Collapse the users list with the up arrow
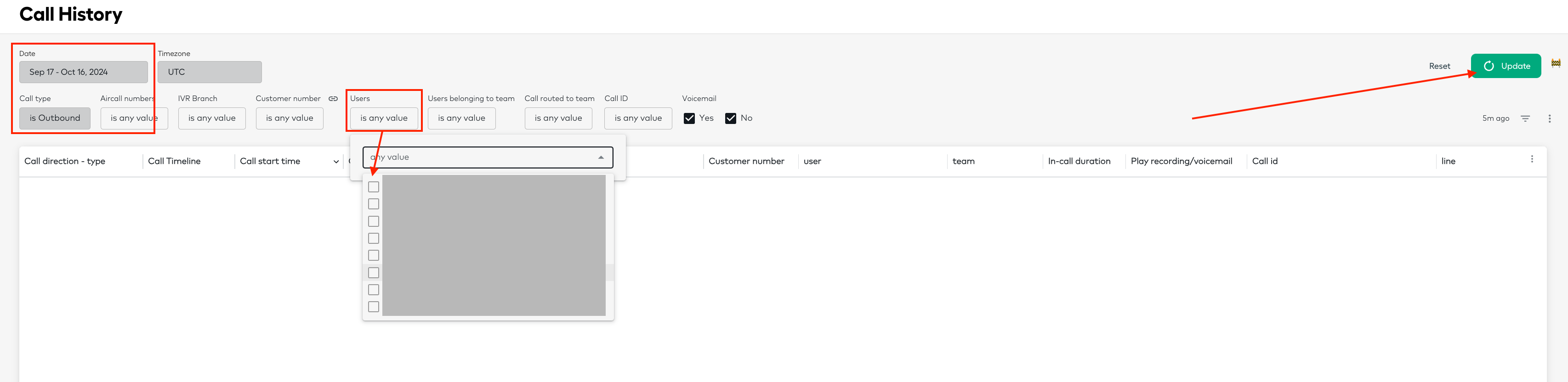The height and width of the screenshot is (382, 1568). click(x=601, y=157)
